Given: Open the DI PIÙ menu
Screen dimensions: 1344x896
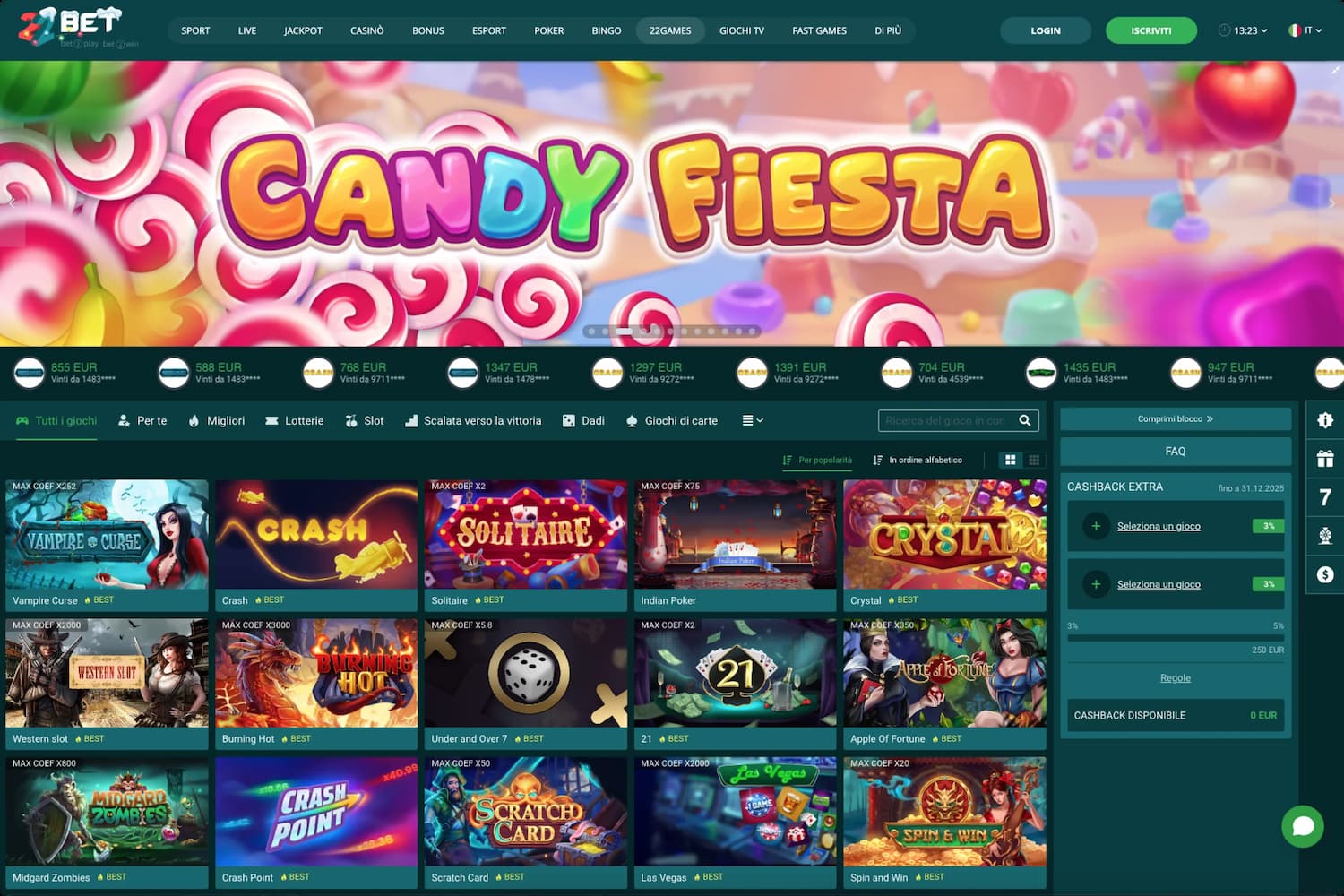Looking at the screenshot, I should (888, 30).
